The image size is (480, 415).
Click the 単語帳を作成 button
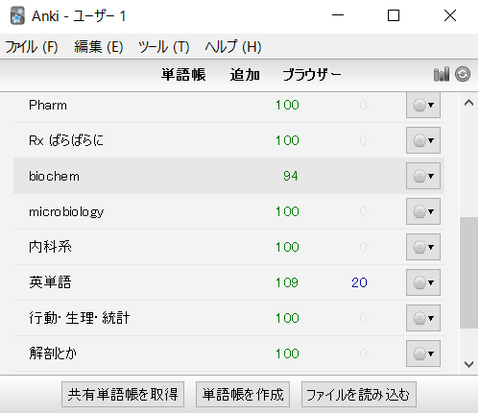tap(243, 395)
